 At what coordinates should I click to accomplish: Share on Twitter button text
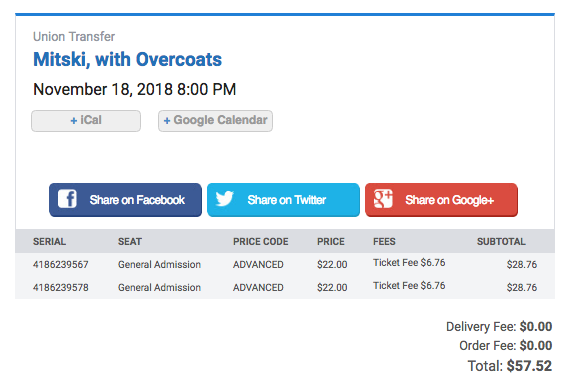click(287, 200)
